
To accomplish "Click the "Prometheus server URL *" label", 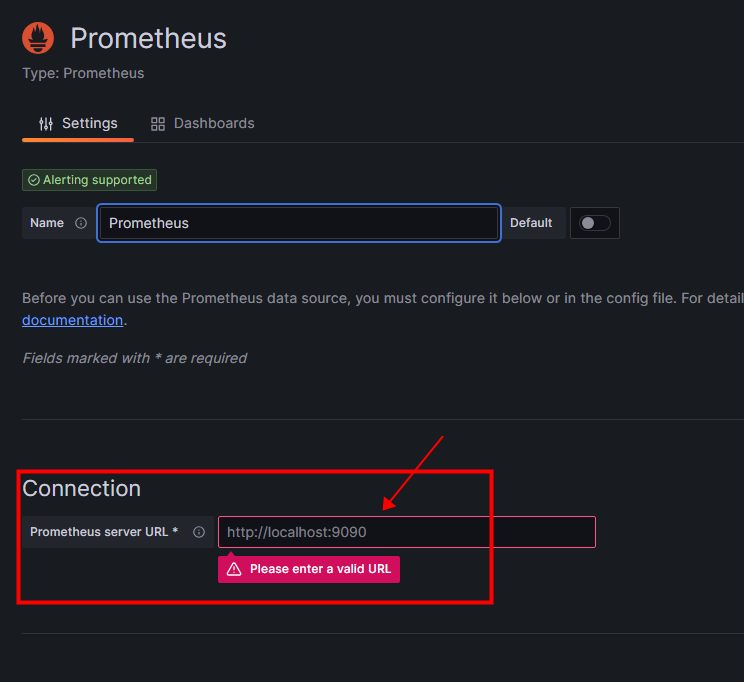I will click(x=104, y=532).
